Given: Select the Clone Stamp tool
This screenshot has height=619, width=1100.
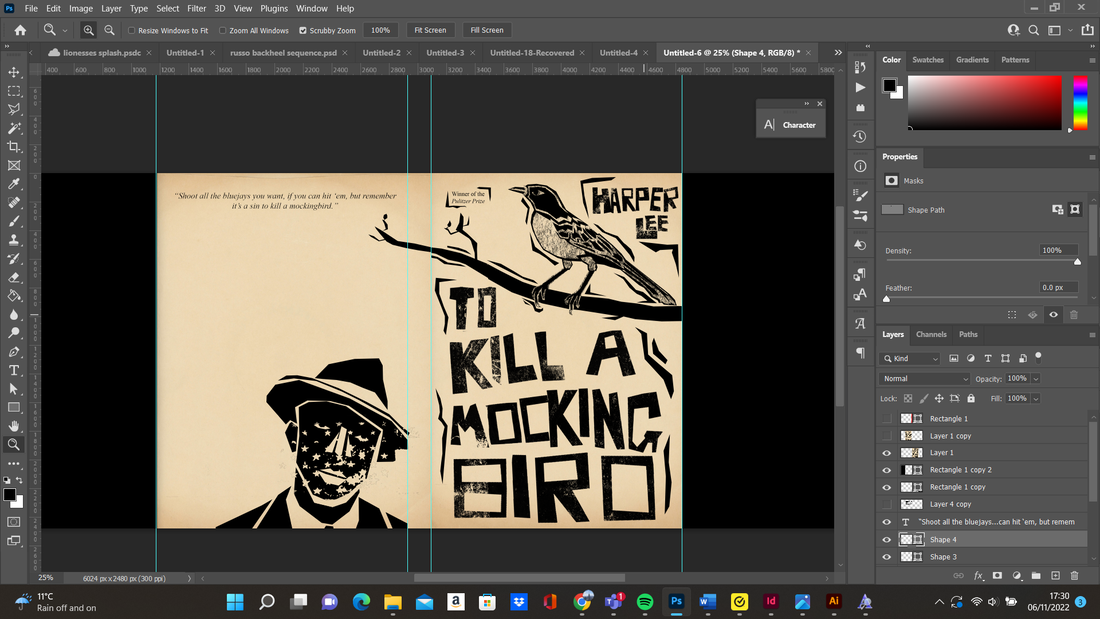Looking at the screenshot, I should (x=14, y=240).
